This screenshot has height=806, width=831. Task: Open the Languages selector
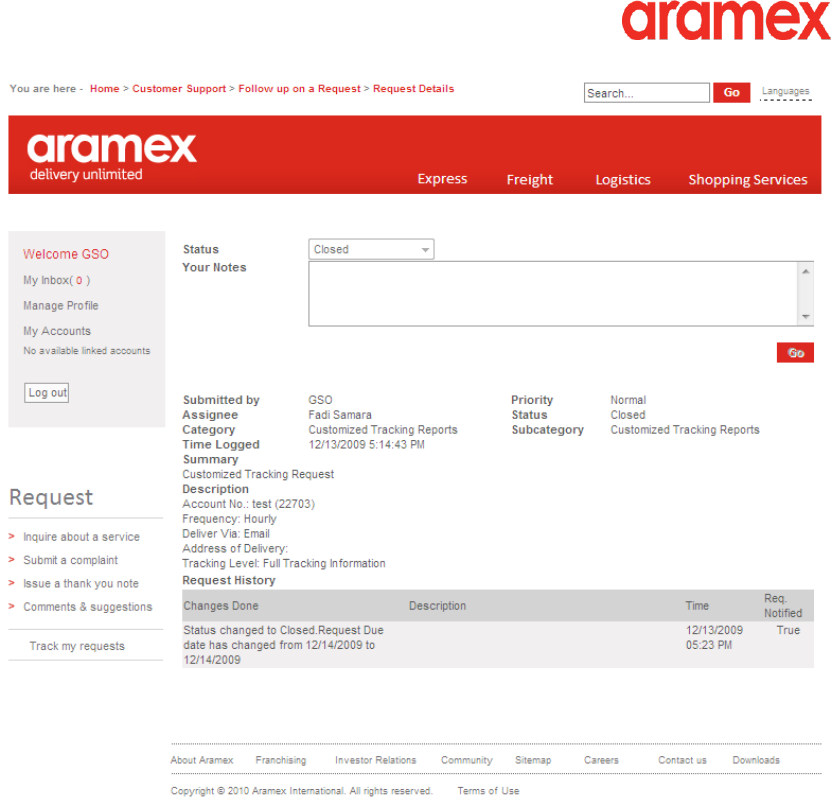785,91
